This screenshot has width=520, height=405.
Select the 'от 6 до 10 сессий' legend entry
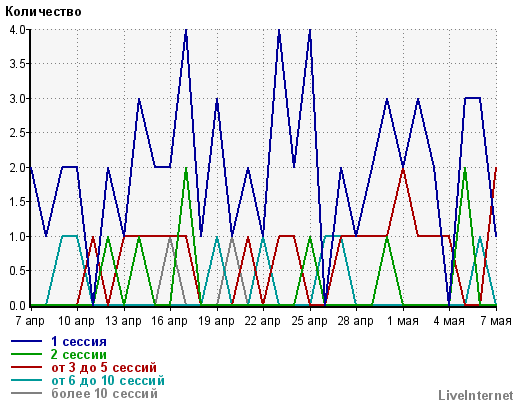click(108, 380)
